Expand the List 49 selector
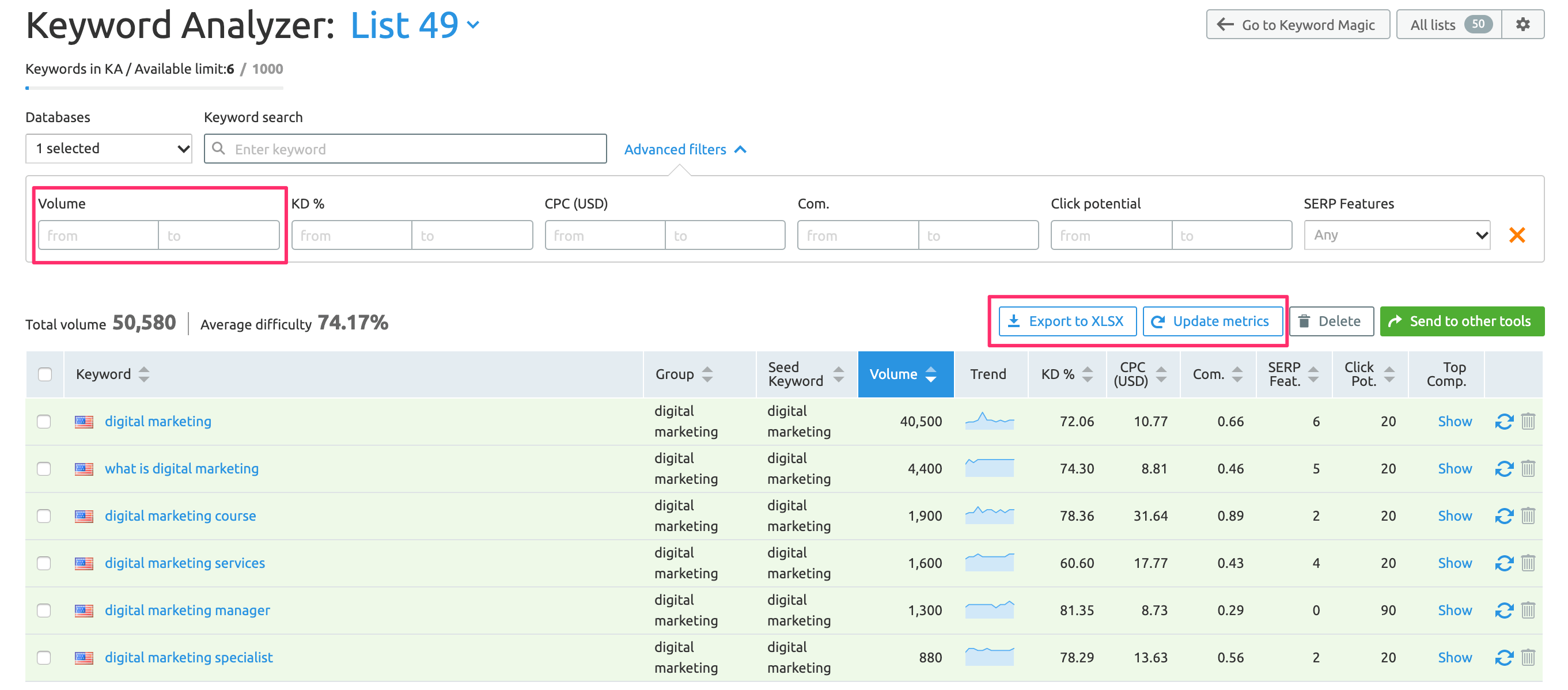This screenshot has height=690, width=1568. (x=415, y=25)
